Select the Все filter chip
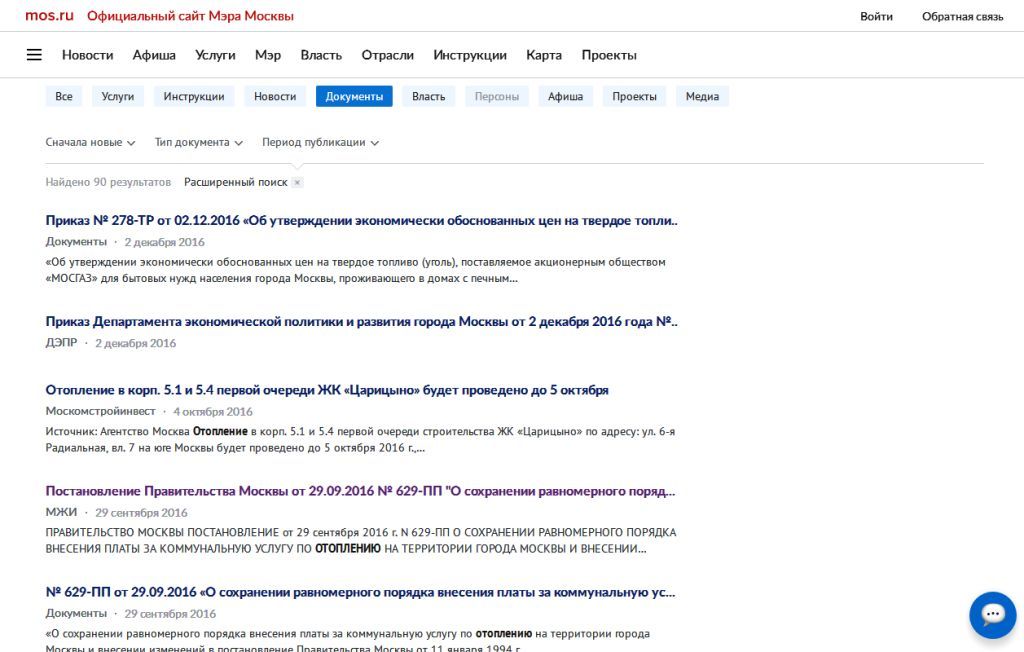 point(64,96)
